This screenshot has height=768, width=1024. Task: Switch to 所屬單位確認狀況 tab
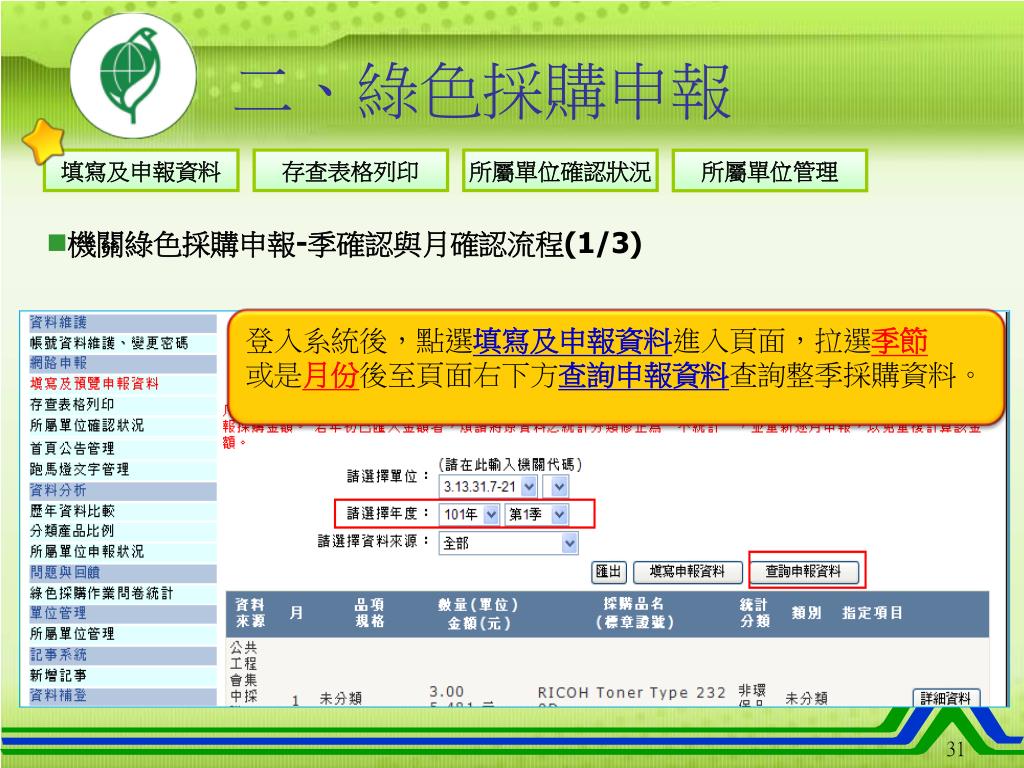tap(560, 171)
